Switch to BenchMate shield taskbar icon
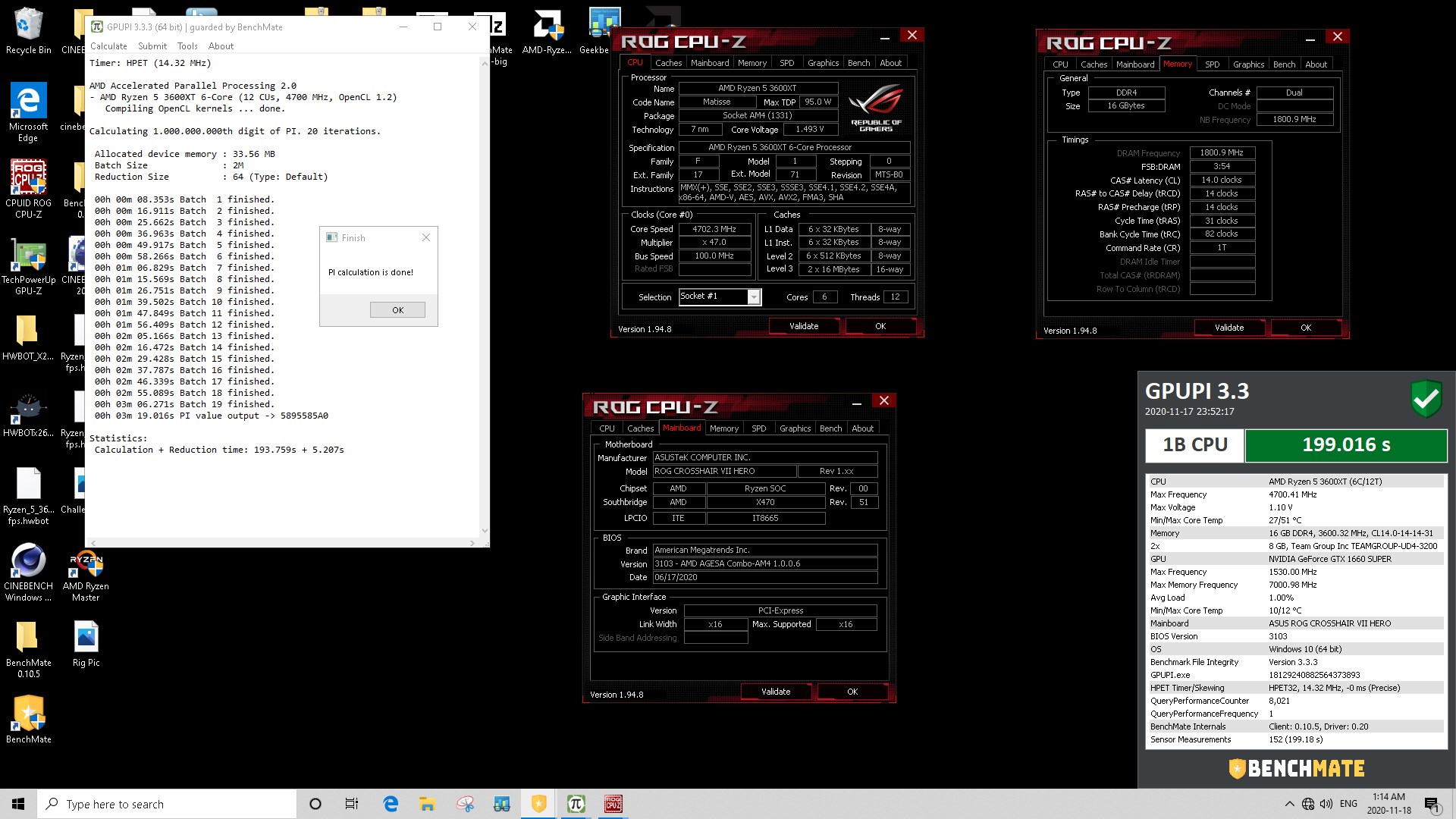The height and width of the screenshot is (819, 1456). coord(538,804)
